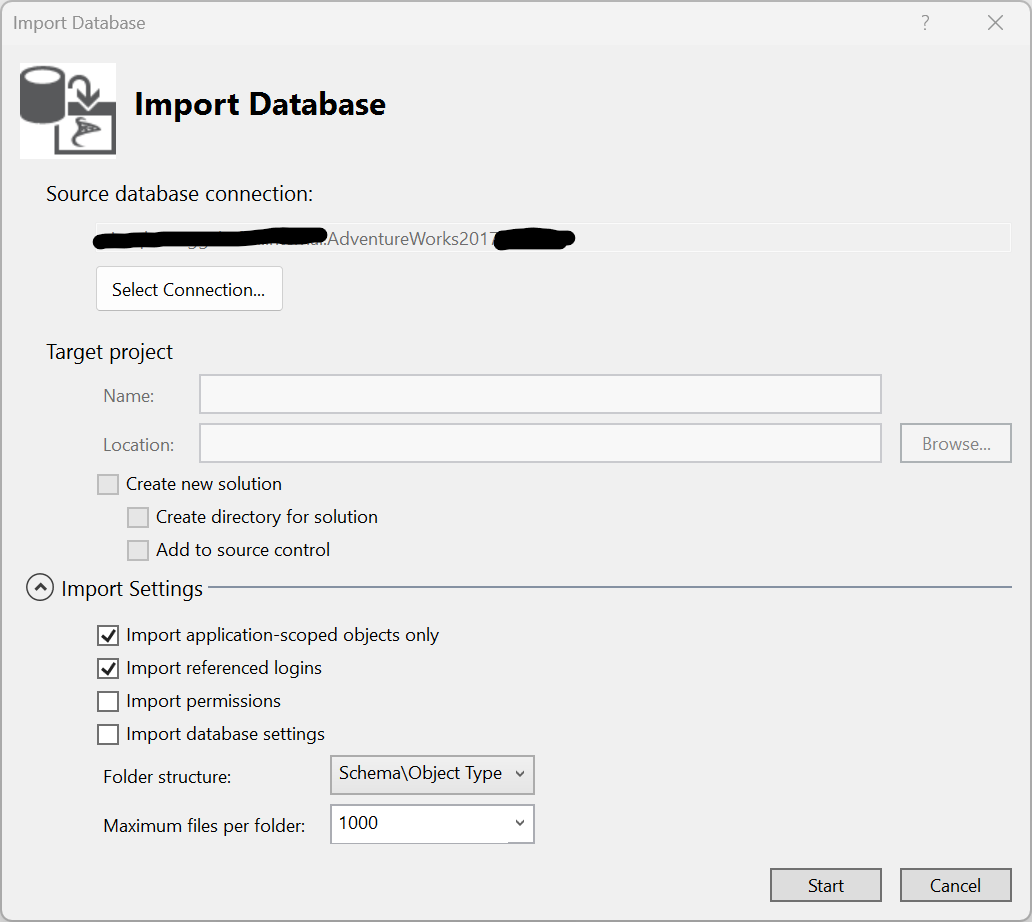The height and width of the screenshot is (922, 1032).
Task: Toggle Add to source control
Action: coord(137,550)
